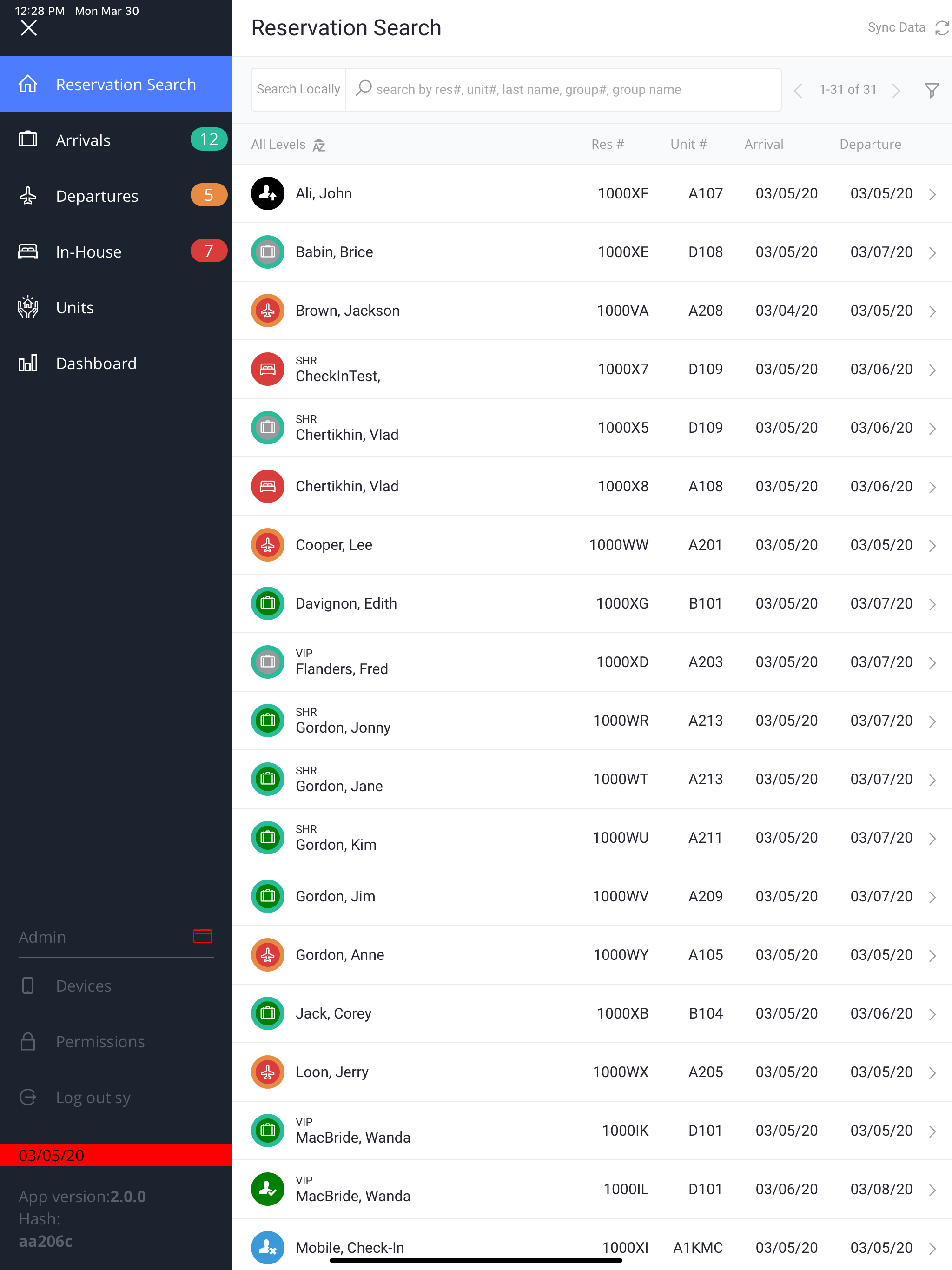The width and height of the screenshot is (952, 1270).
Task: Click the green check icon for MacBride, Wanda 1000IL
Action: [x=268, y=1189]
